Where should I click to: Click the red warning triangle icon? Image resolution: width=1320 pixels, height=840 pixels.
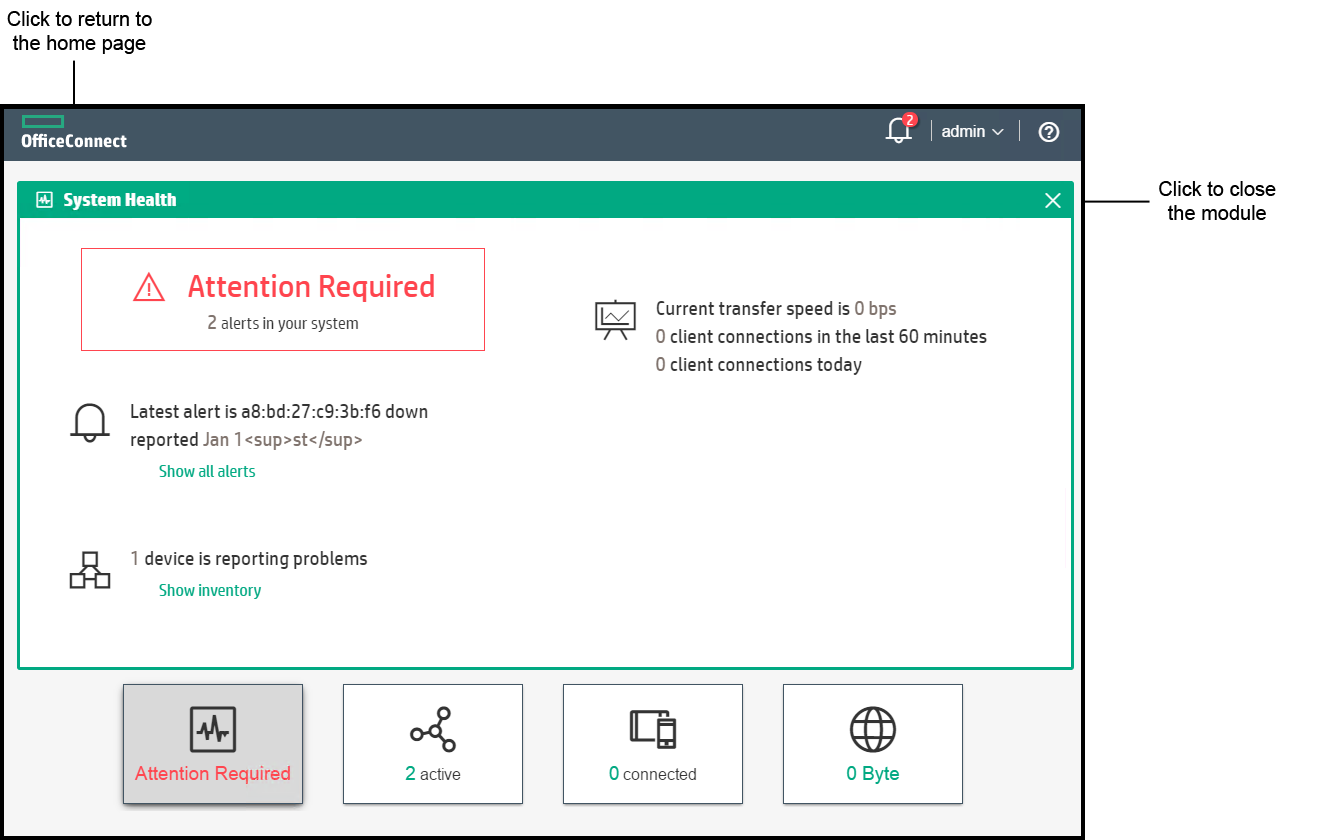(x=149, y=288)
